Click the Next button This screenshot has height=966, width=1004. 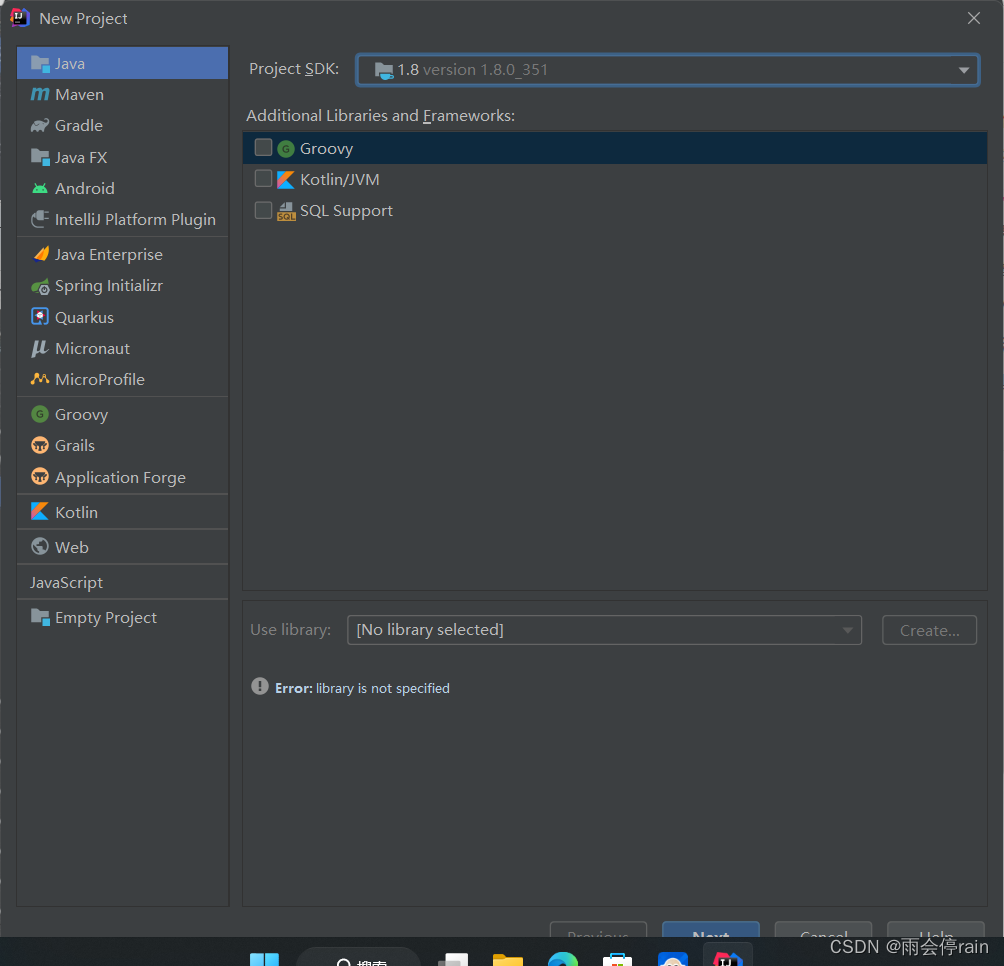tap(711, 931)
